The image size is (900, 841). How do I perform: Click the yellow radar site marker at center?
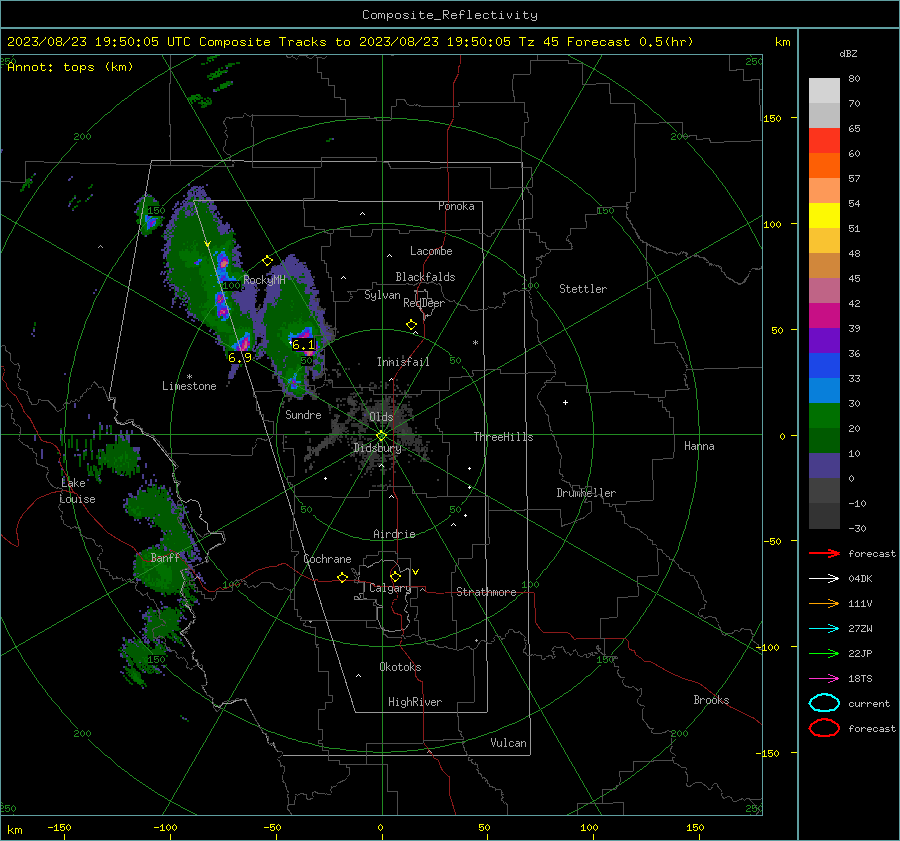[x=382, y=436]
